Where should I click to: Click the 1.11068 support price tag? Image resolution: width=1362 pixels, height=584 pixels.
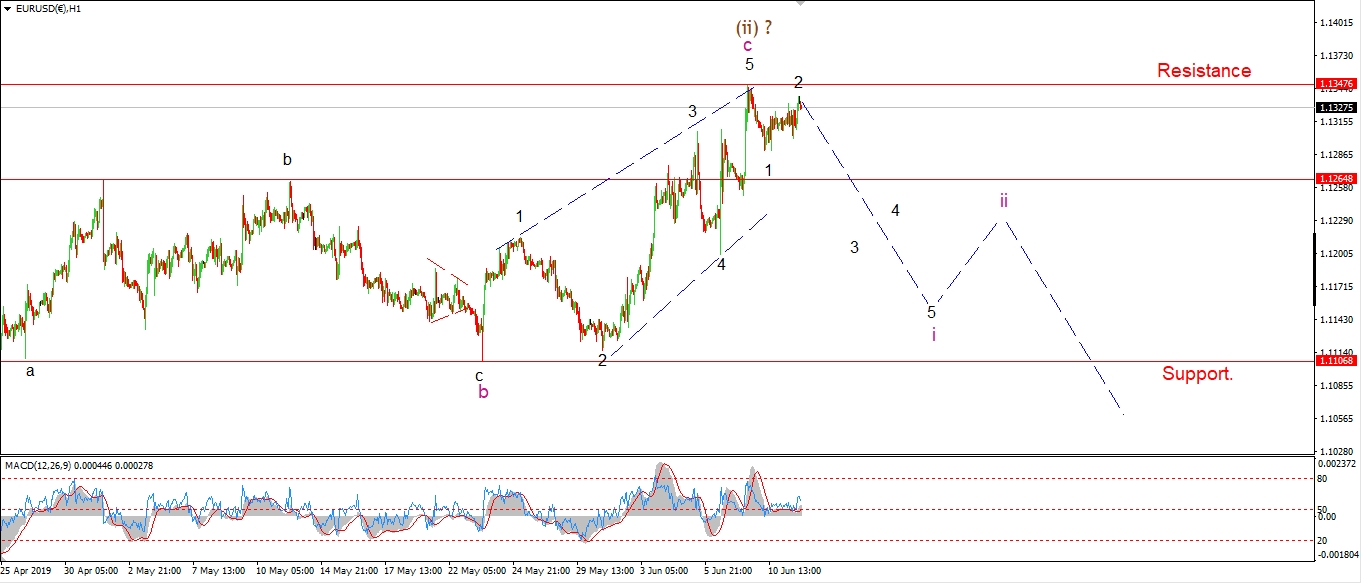click(1336, 361)
